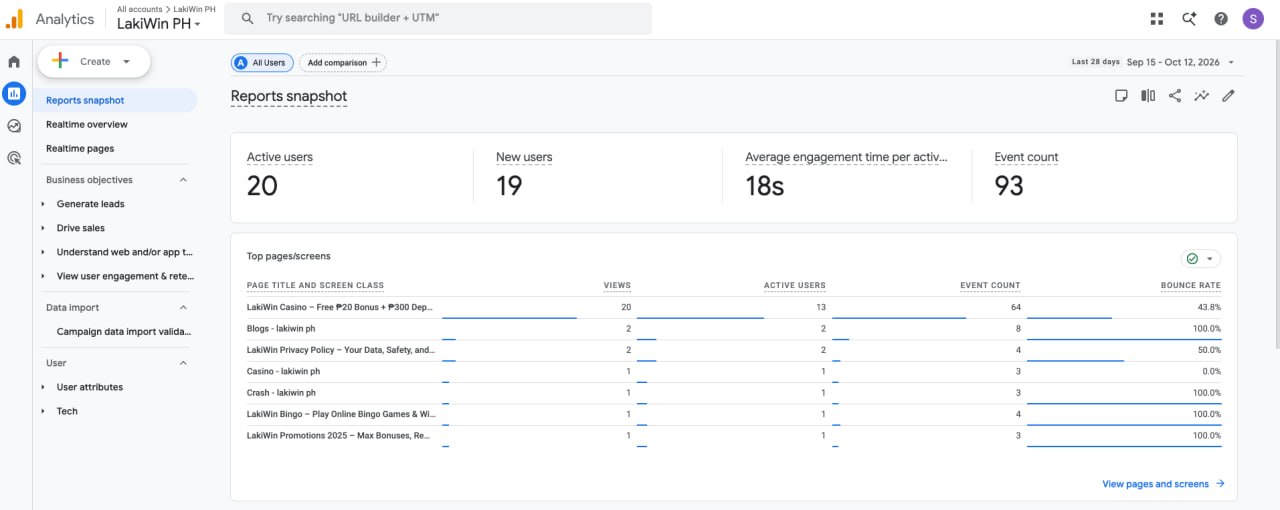The width and height of the screenshot is (1280, 510).
Task: Open Campaign data import validation
Action: 124,331
